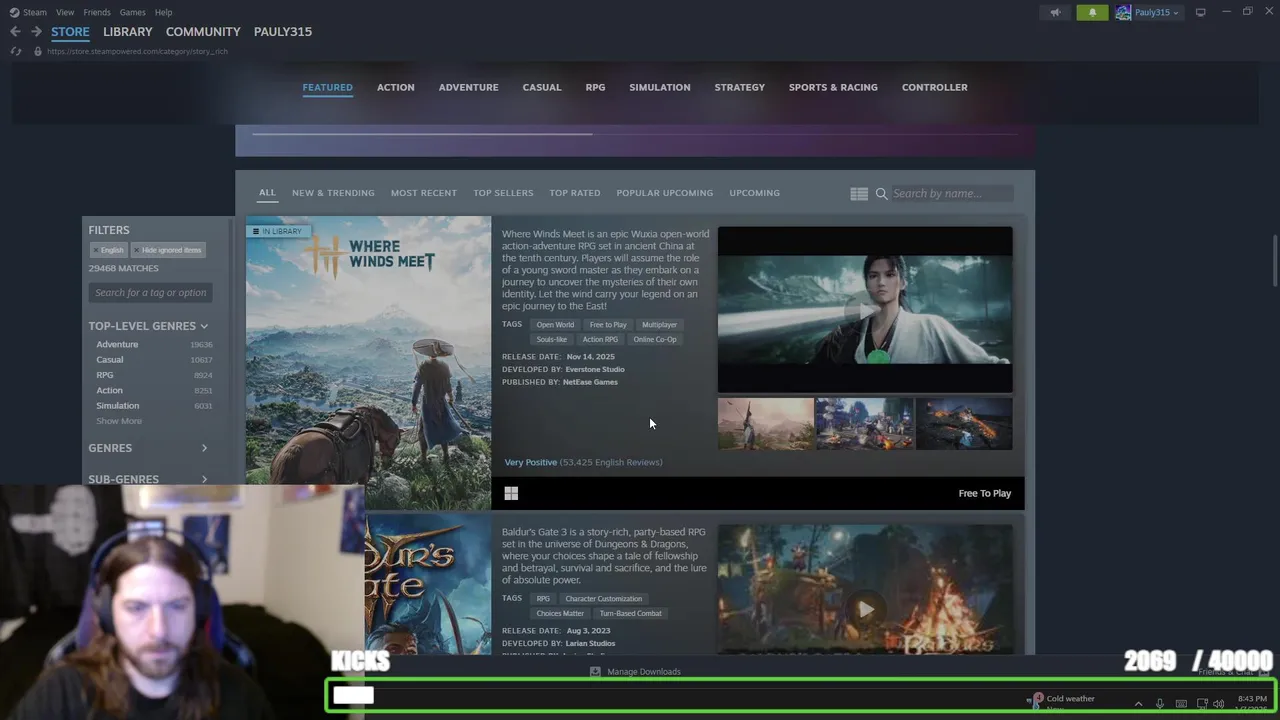Filter by Action genre in the sidebar

[x=154, y=390]
